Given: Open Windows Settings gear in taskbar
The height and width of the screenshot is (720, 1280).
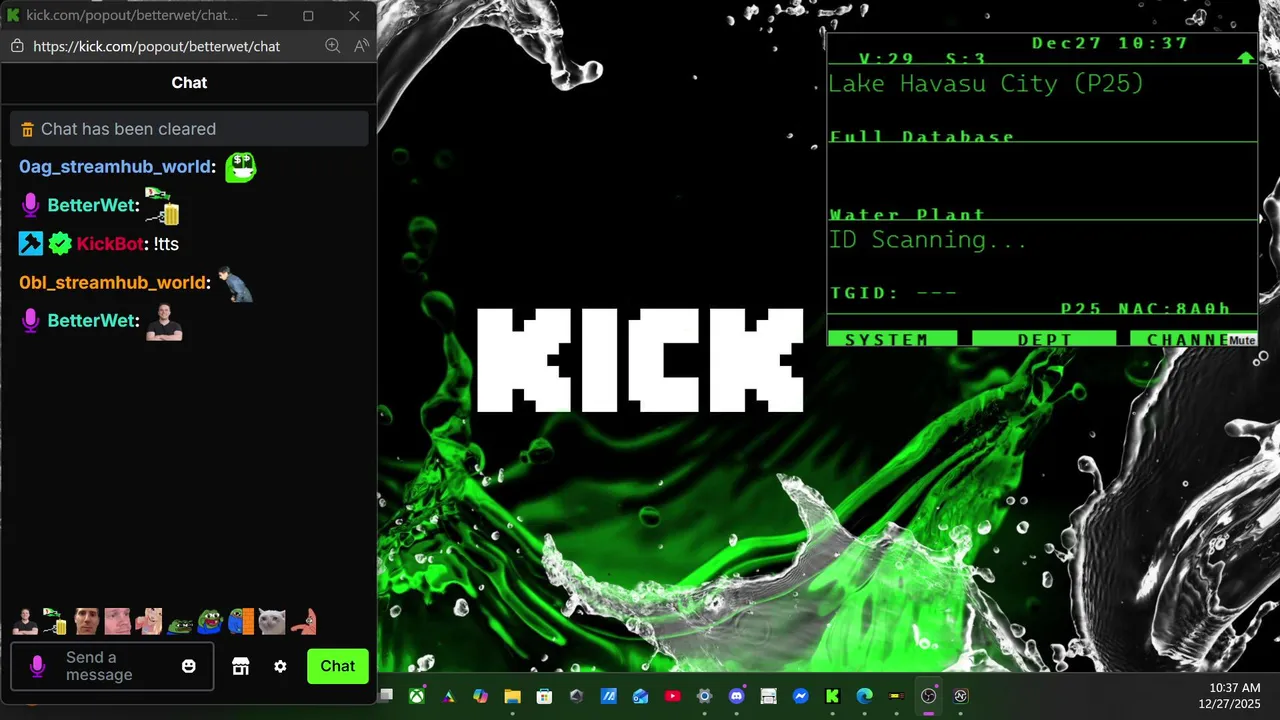Looking at the screenshot, I should [x=704, y=696].
